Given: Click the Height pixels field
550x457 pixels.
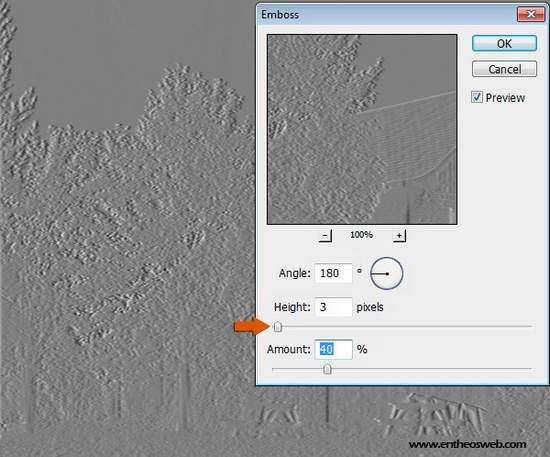Looking at the screenshot, I should pos(334,307).
